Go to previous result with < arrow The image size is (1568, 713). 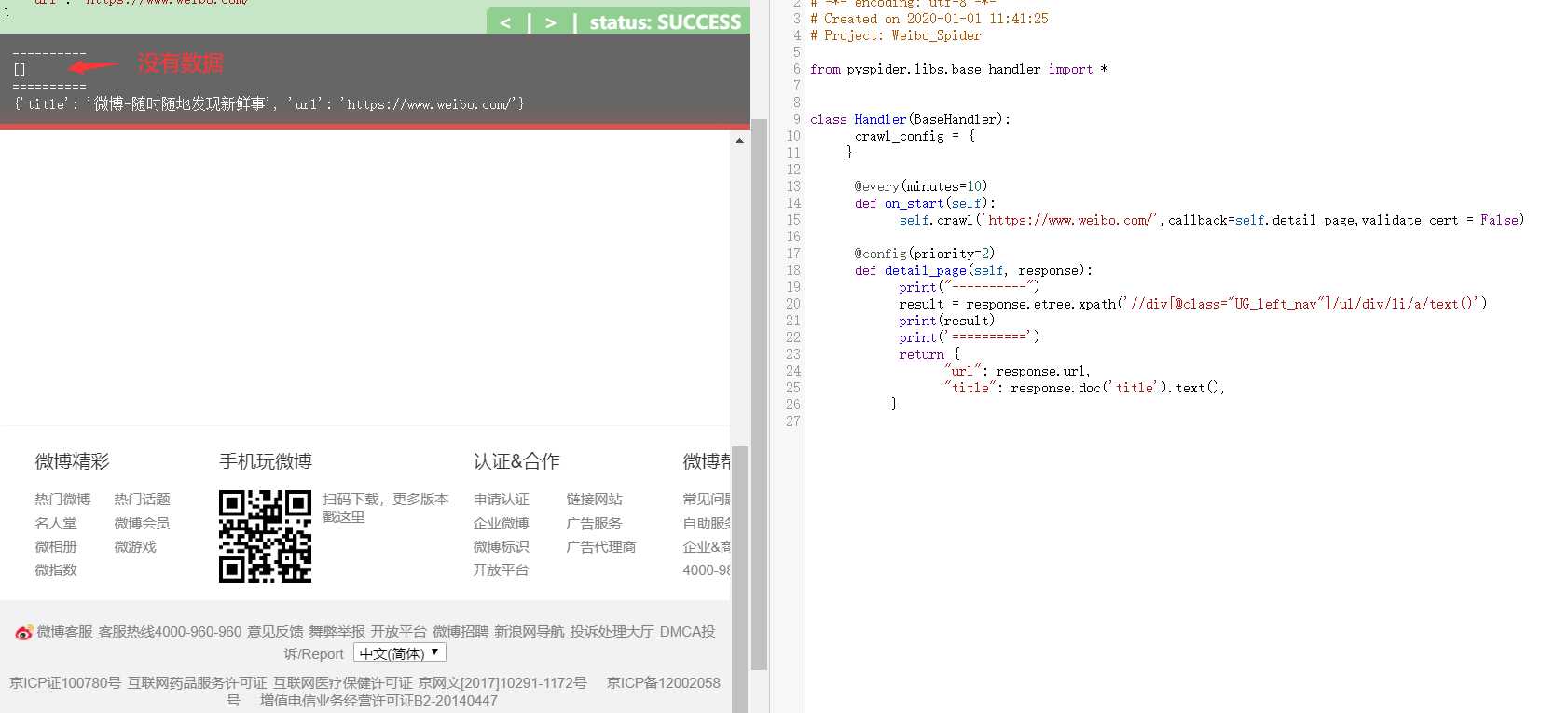(x=505, y=22)
